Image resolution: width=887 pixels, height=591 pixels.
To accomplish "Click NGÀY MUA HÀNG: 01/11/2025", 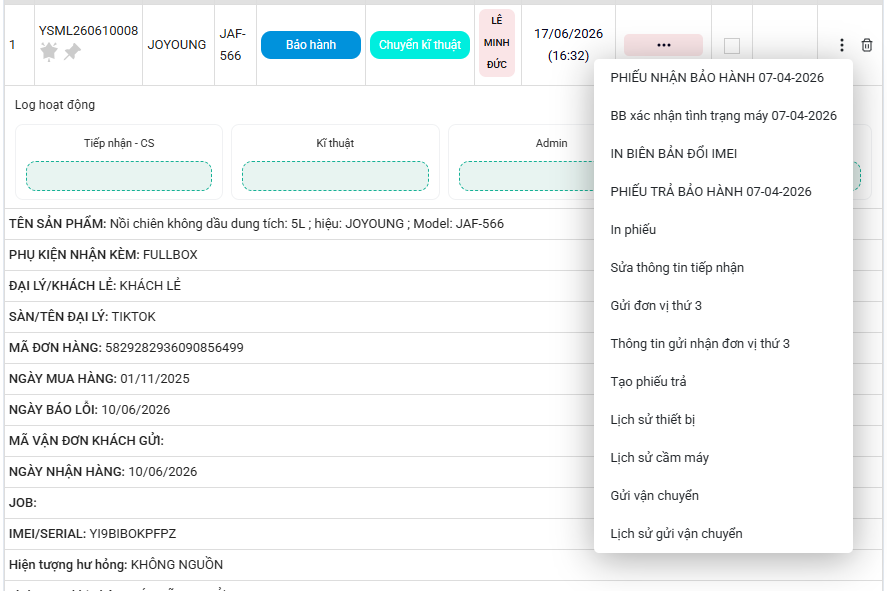I will click(99, 378).
